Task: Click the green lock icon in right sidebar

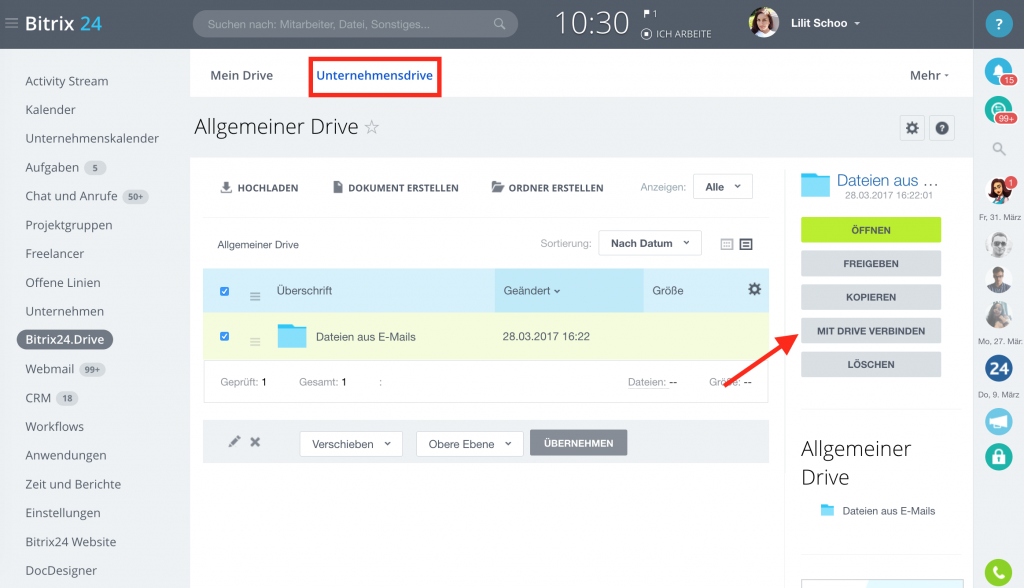Action: click(999, 456)
